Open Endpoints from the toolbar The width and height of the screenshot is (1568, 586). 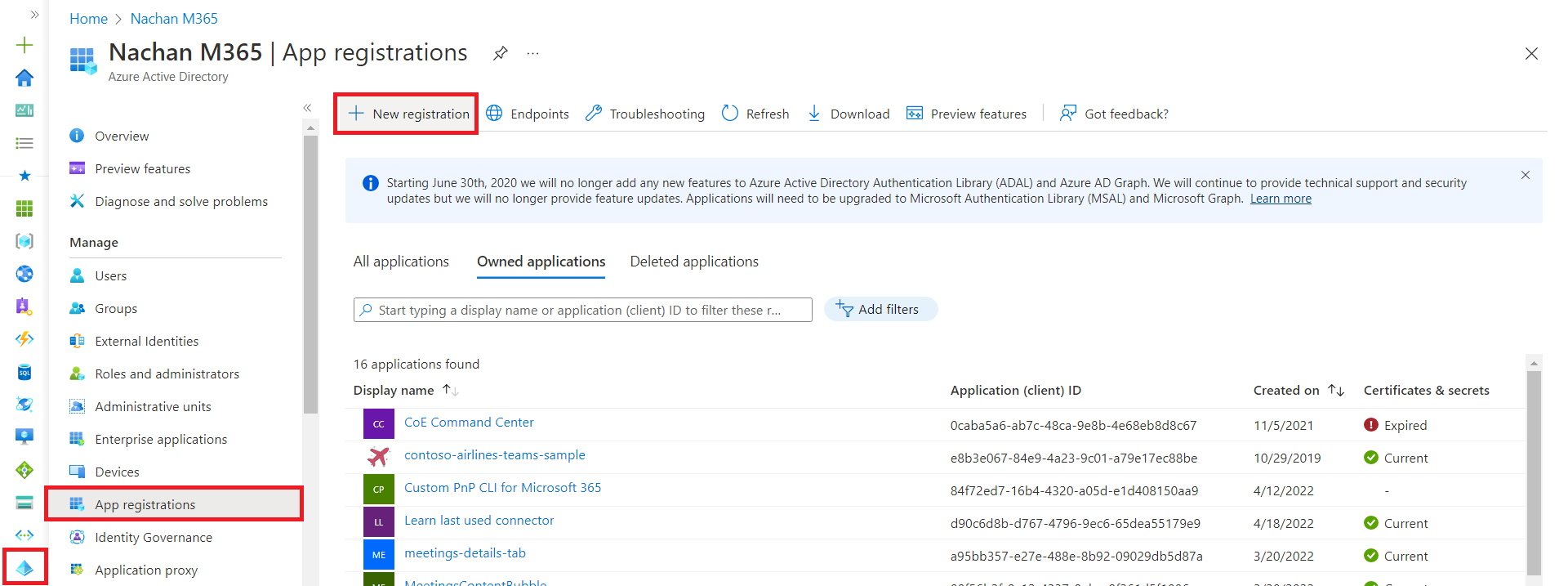click(x=528, y=114)
